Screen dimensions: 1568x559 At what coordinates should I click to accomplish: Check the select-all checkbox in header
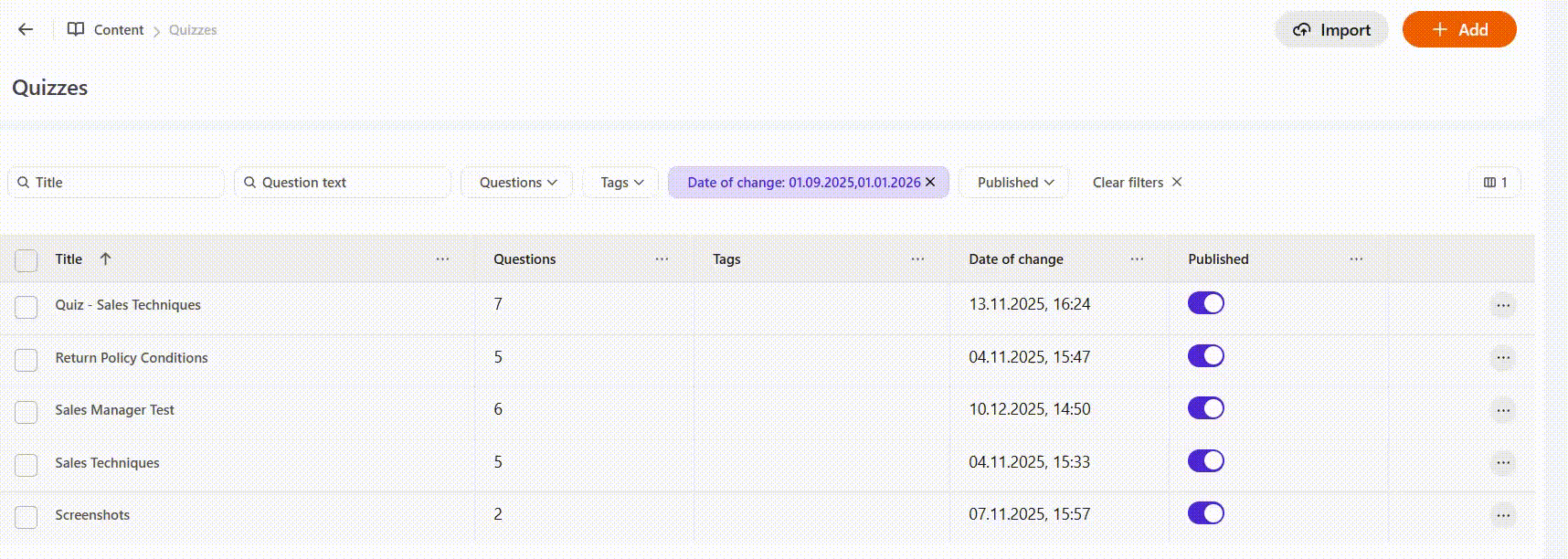point(26,260)
